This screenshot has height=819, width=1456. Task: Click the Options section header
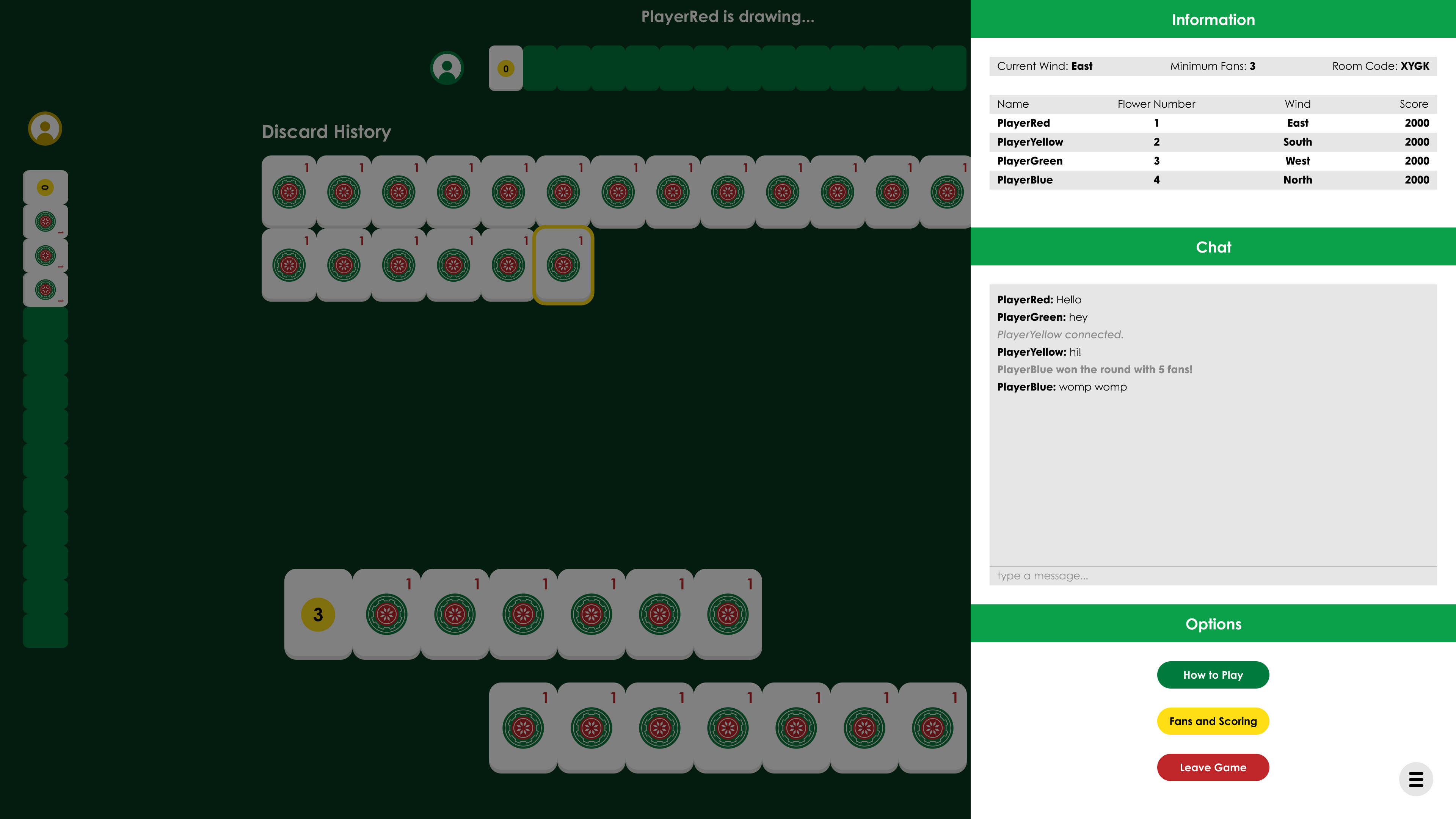pos(1213,624)
